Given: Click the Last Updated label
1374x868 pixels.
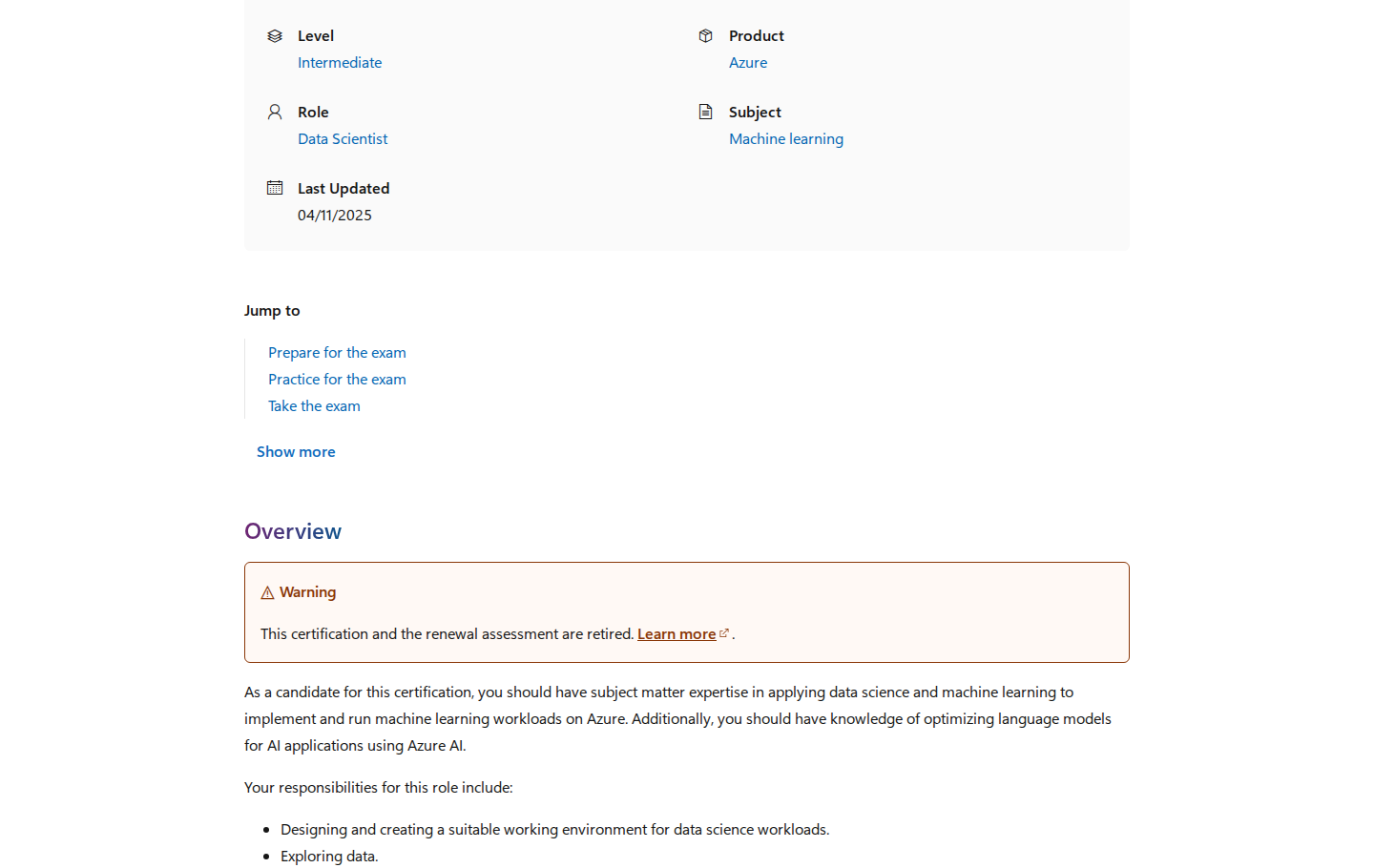Looking at the screenshot, I should [343, 188].
